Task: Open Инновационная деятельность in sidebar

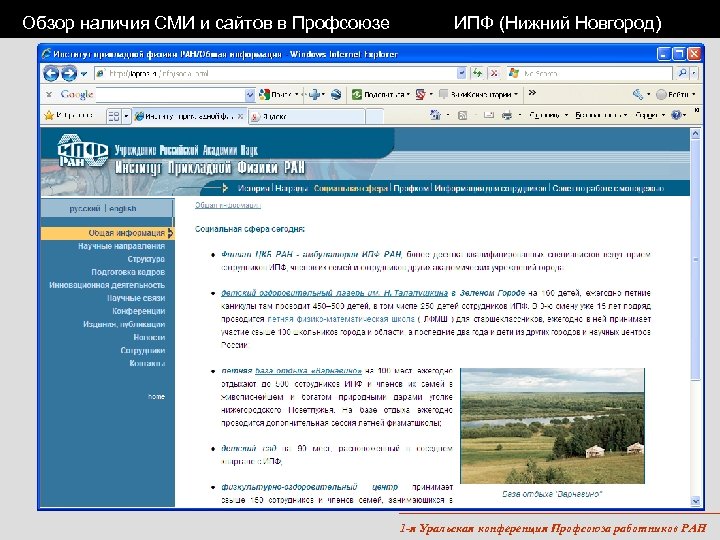Action: point(107,285)
